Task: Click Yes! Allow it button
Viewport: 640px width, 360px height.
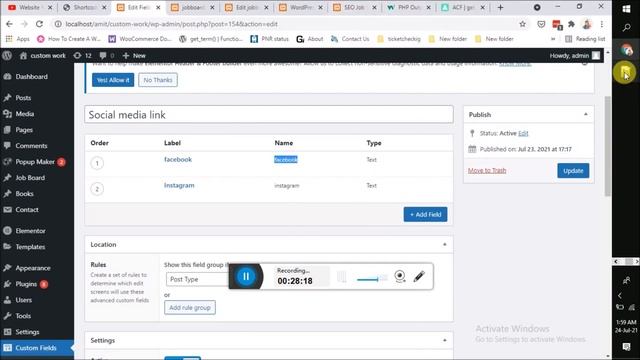Action: [x=113, y=80]
